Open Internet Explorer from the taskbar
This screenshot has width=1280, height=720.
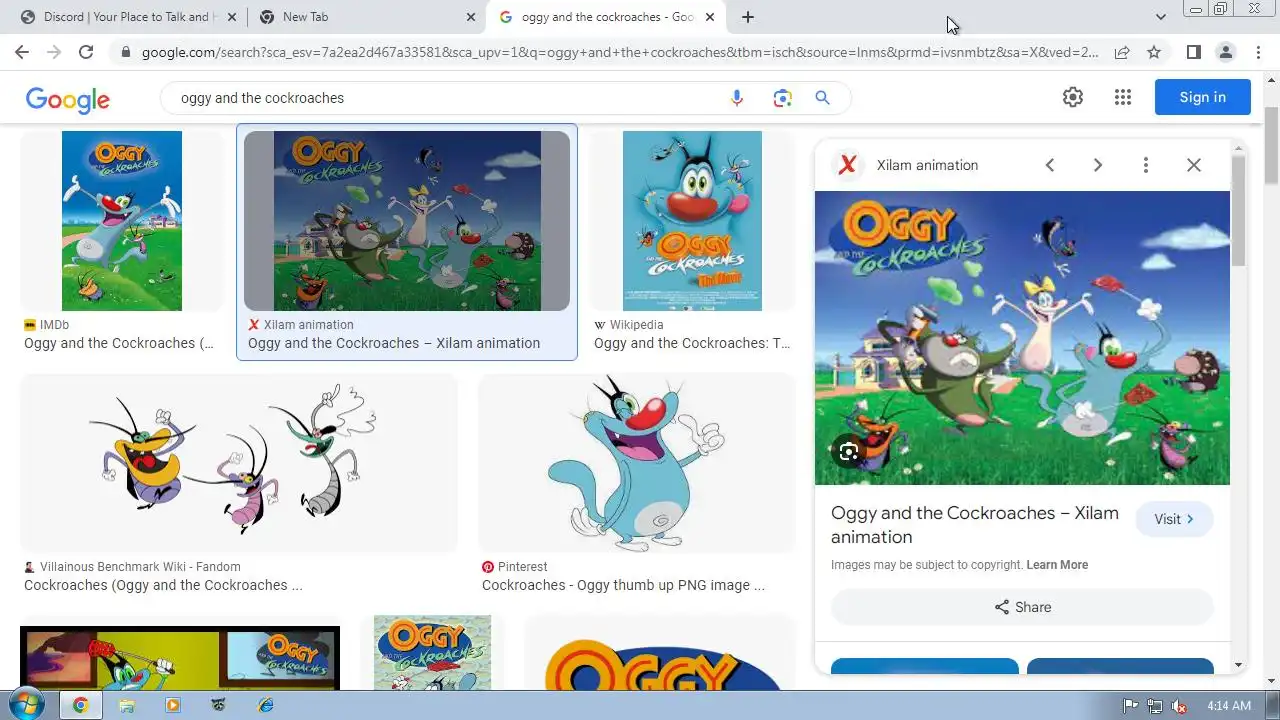[x=265, y=705]
